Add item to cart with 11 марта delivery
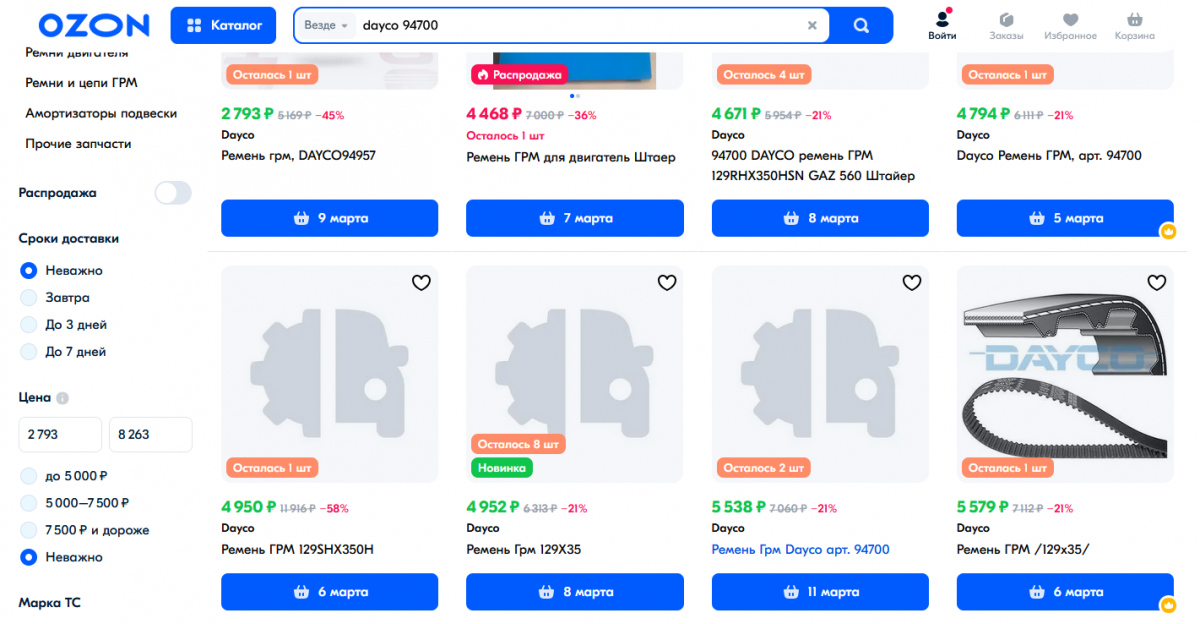The height and width of the screenshot is (624, 1200). (820, 592)
